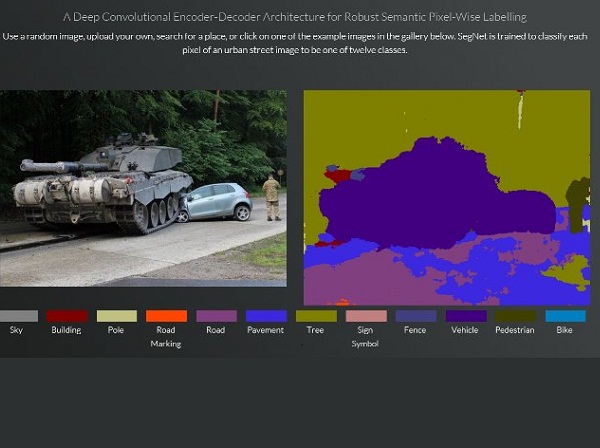This screenshot has width=600, height=448.
Task: Click the segmented output label image
Action: (x=447, y=198)
